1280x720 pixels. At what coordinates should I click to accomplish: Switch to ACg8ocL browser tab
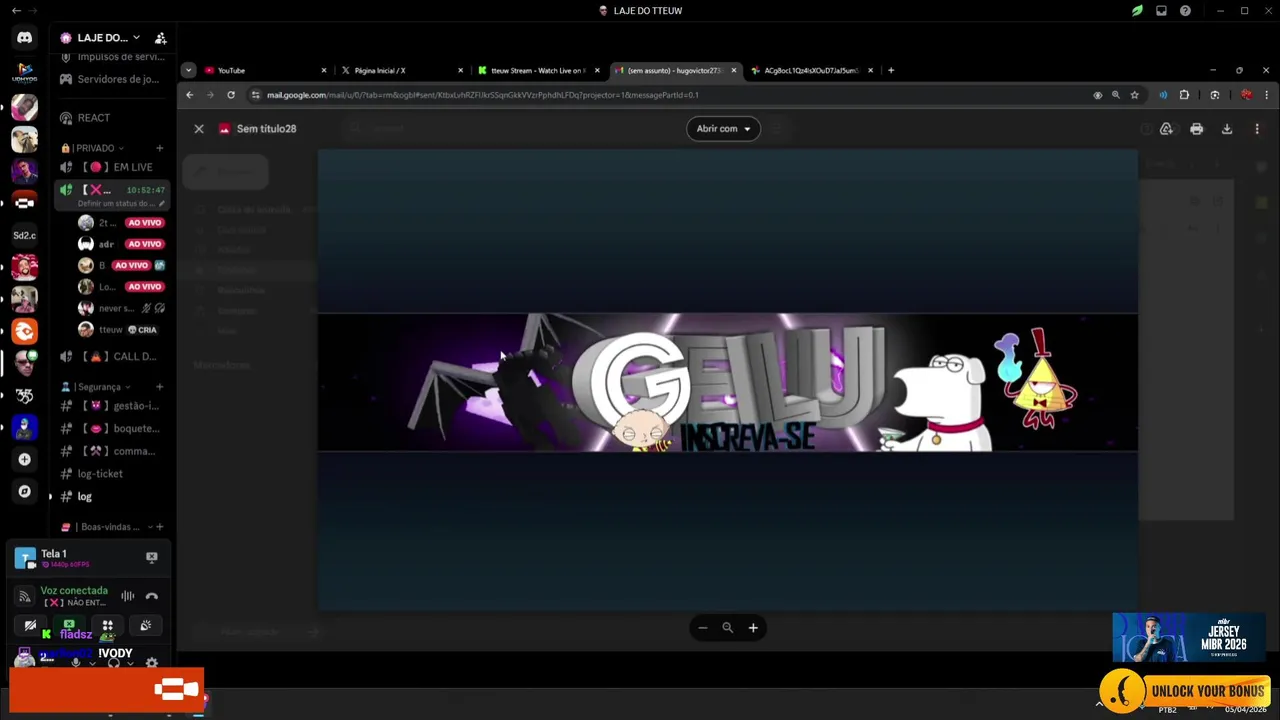tap(813, 70)
